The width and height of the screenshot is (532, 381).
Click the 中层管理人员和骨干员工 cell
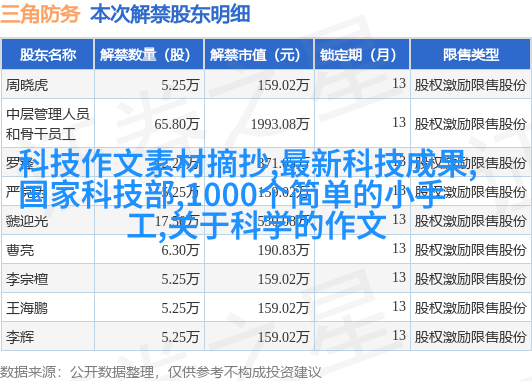pos(48,124)
